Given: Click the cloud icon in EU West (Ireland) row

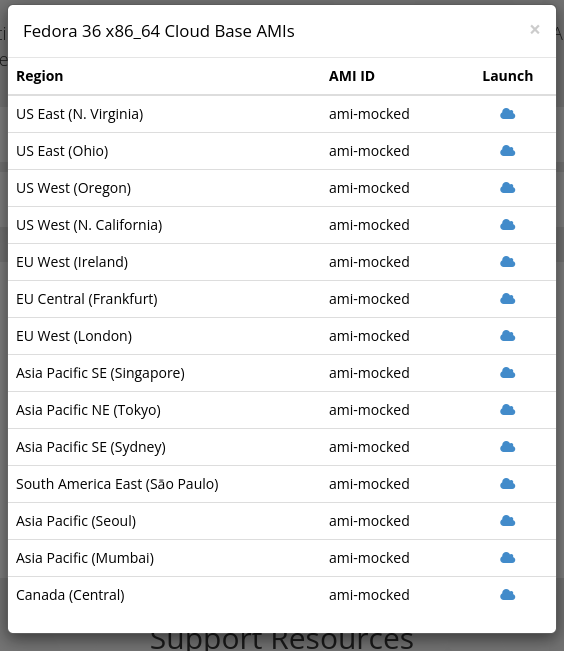Looking at the screenshot, I should click(x=508, y=262).
